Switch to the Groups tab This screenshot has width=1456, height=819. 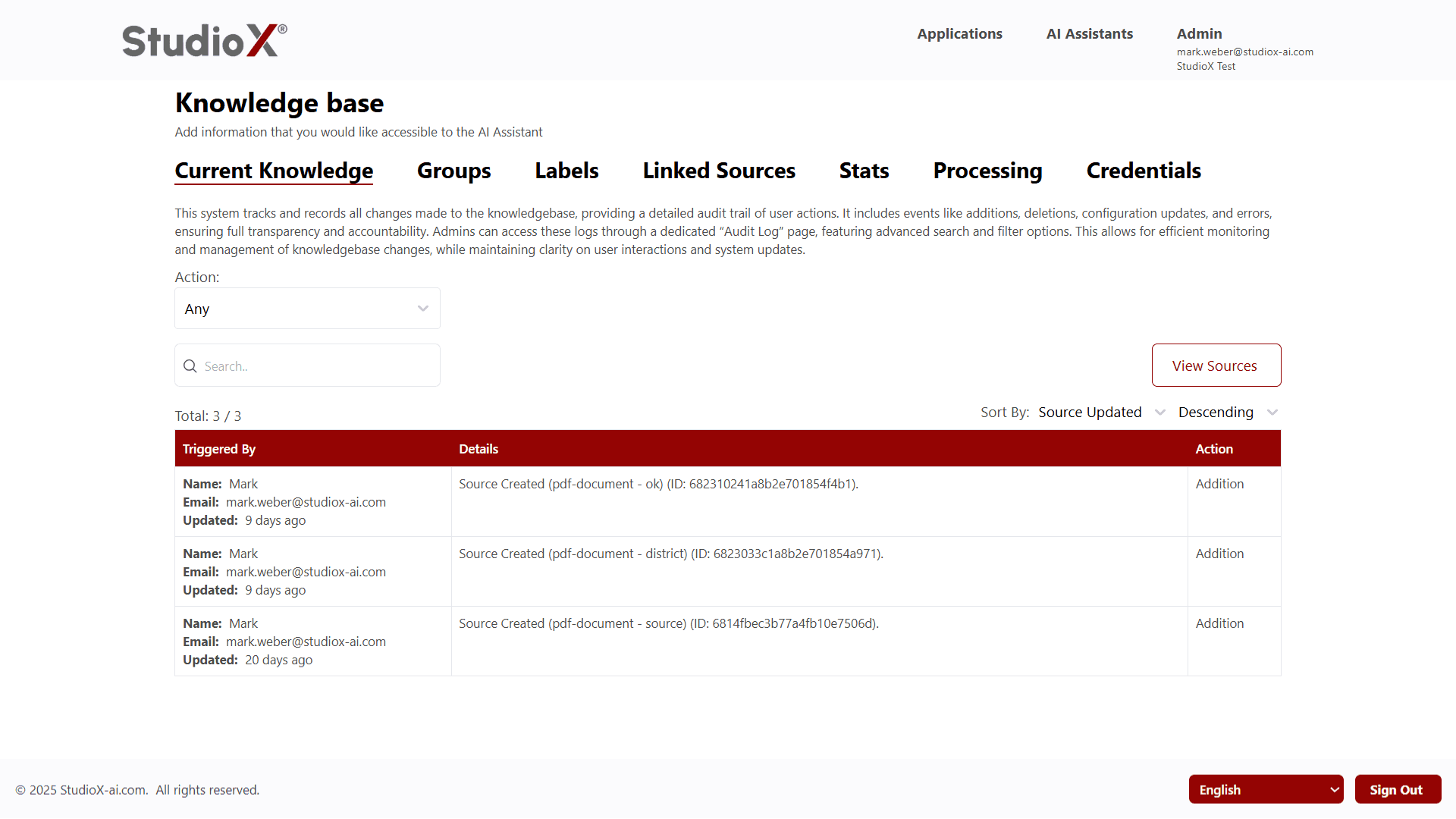click(453, 171)
